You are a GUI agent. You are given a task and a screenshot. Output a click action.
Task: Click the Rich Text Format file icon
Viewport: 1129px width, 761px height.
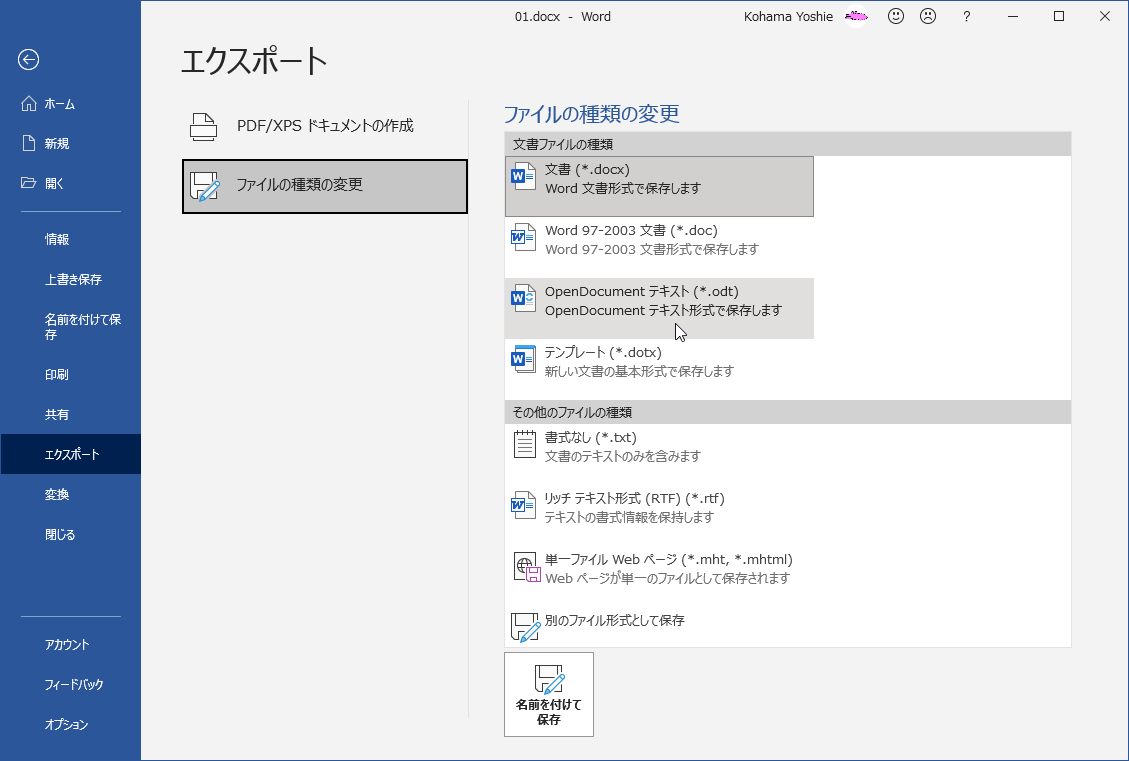pyautogui.click(x=523, y=505)
